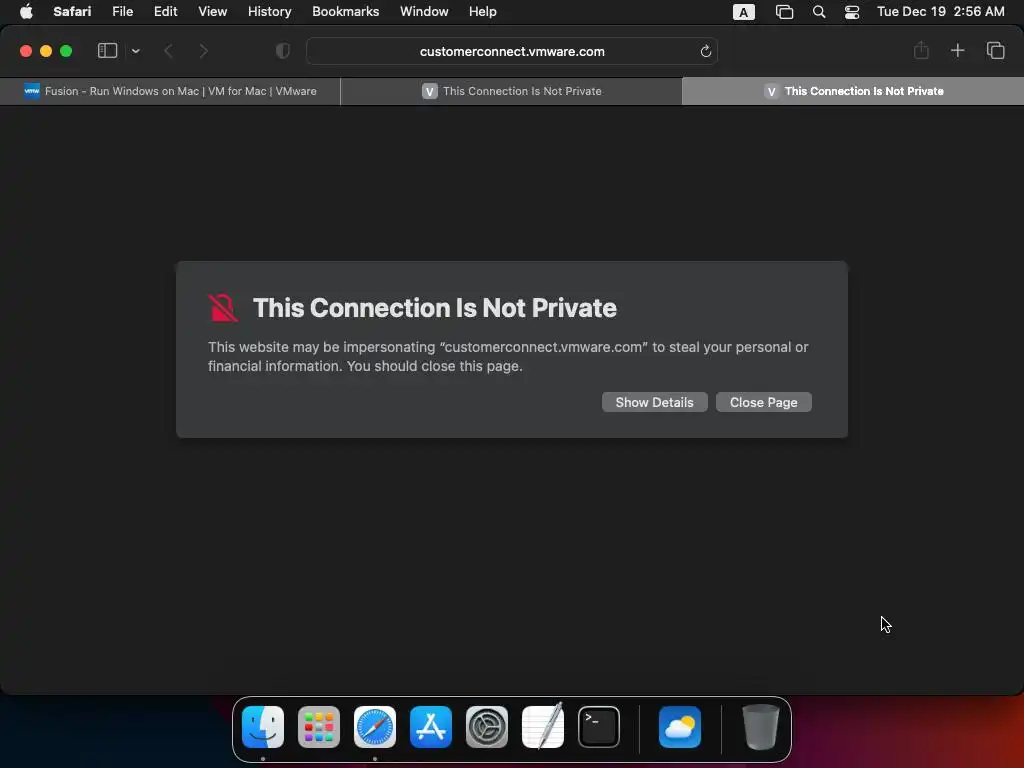Expand the tab group dropdown chevron

click(x=135, y=51)
